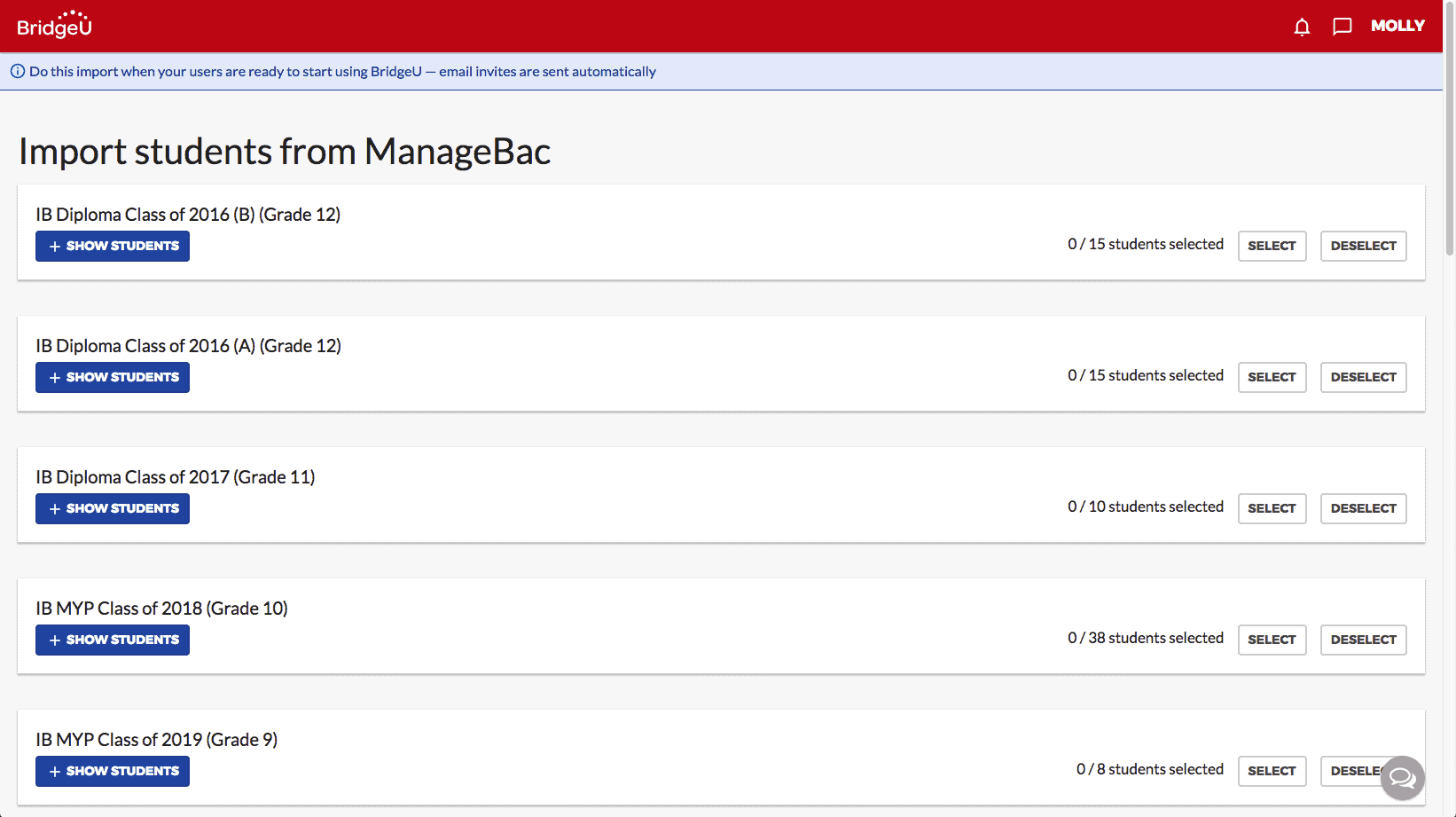Image resolution: width=1456 pixels, height=817 pixels.
Task: Show students for IB Diploma 2016 (A)
Action: pos(113,377)
